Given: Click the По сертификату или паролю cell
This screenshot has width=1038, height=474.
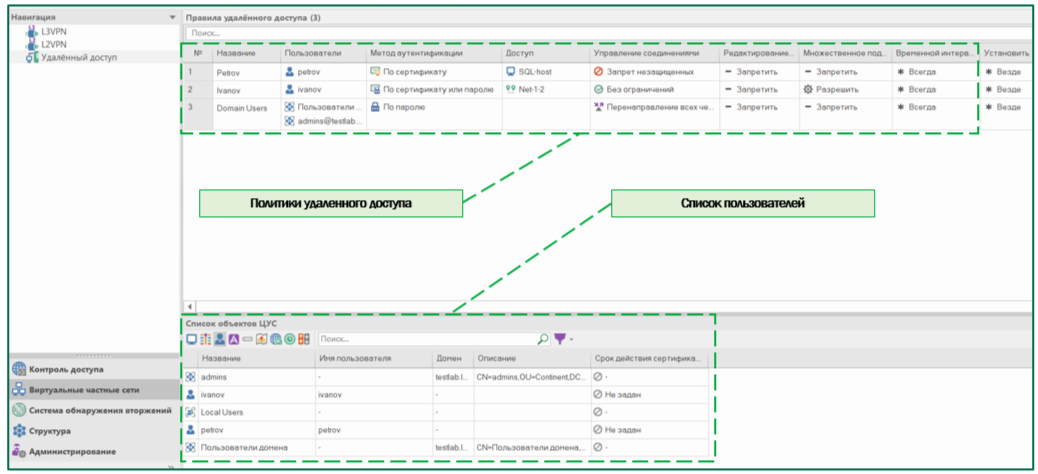Looking at the screenshot, I should (434, 89).
